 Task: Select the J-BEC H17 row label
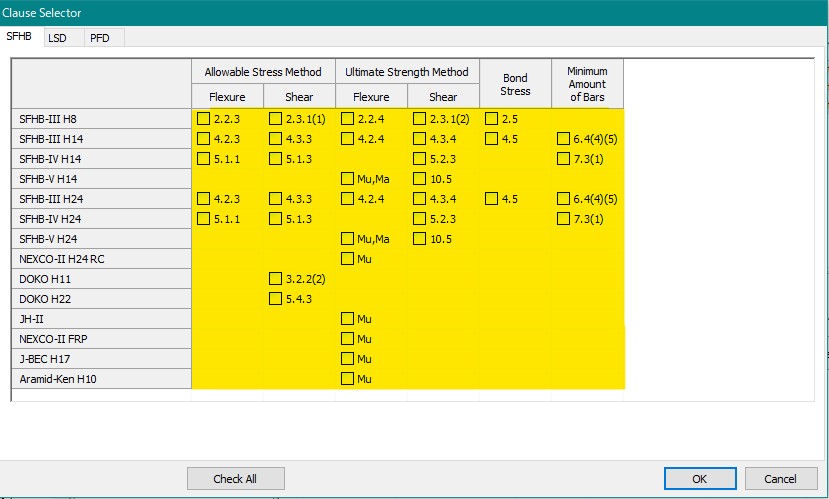[x=102, y=359]
